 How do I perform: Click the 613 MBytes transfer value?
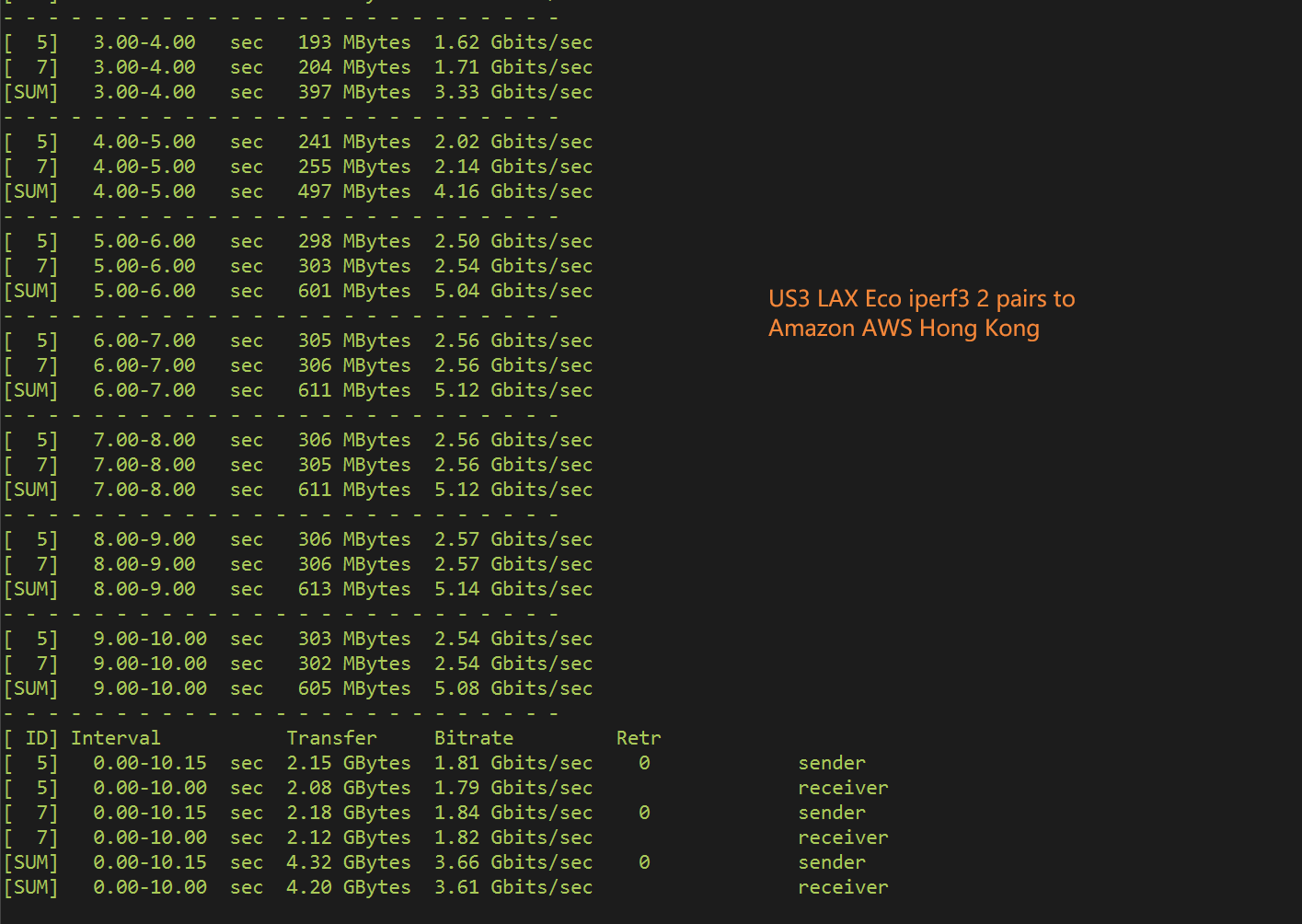(354, 589)
